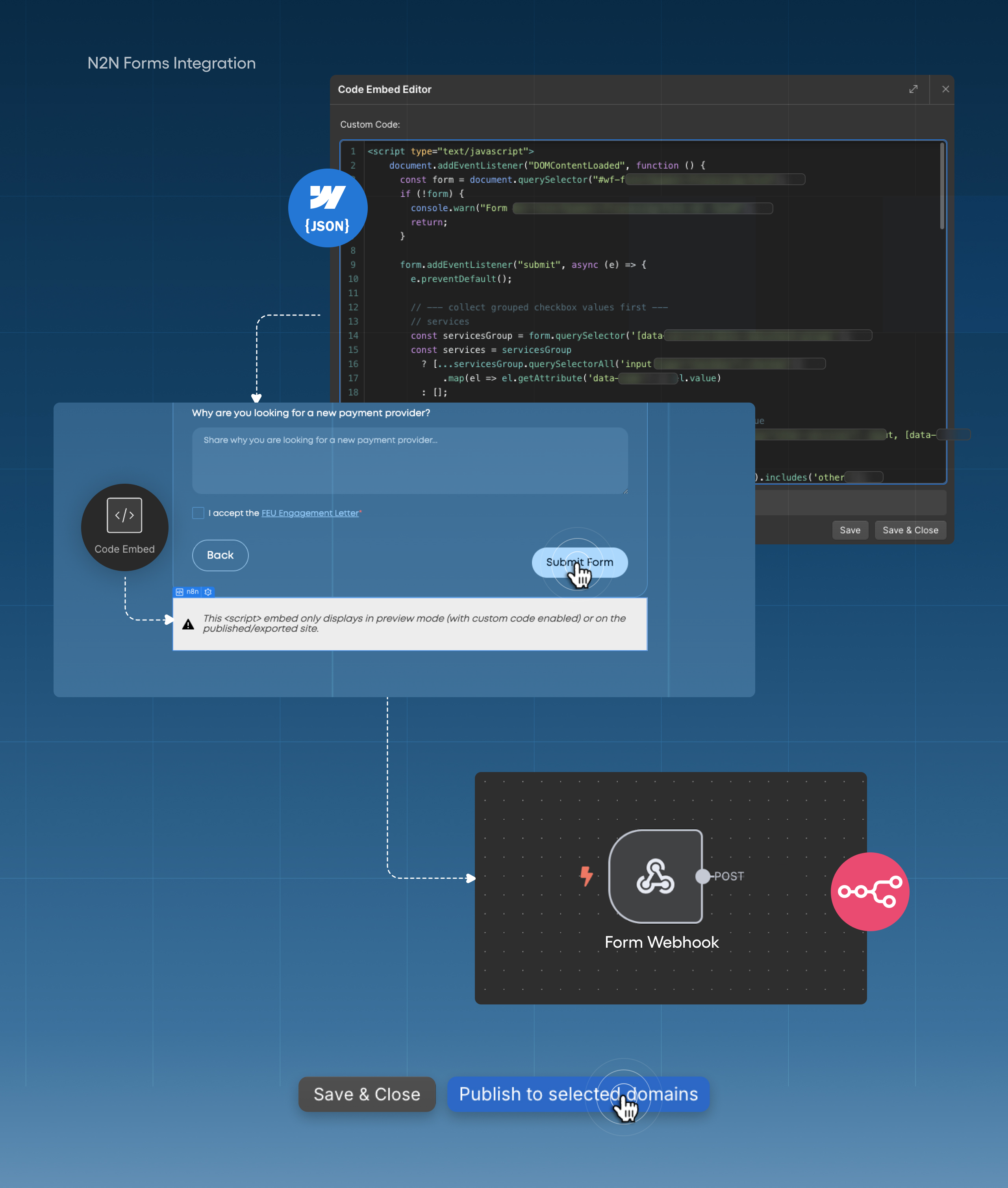Viewport: 1008px width, 1188px height.
Task: Click Publish to selected domains
Action: (578, 1094)
